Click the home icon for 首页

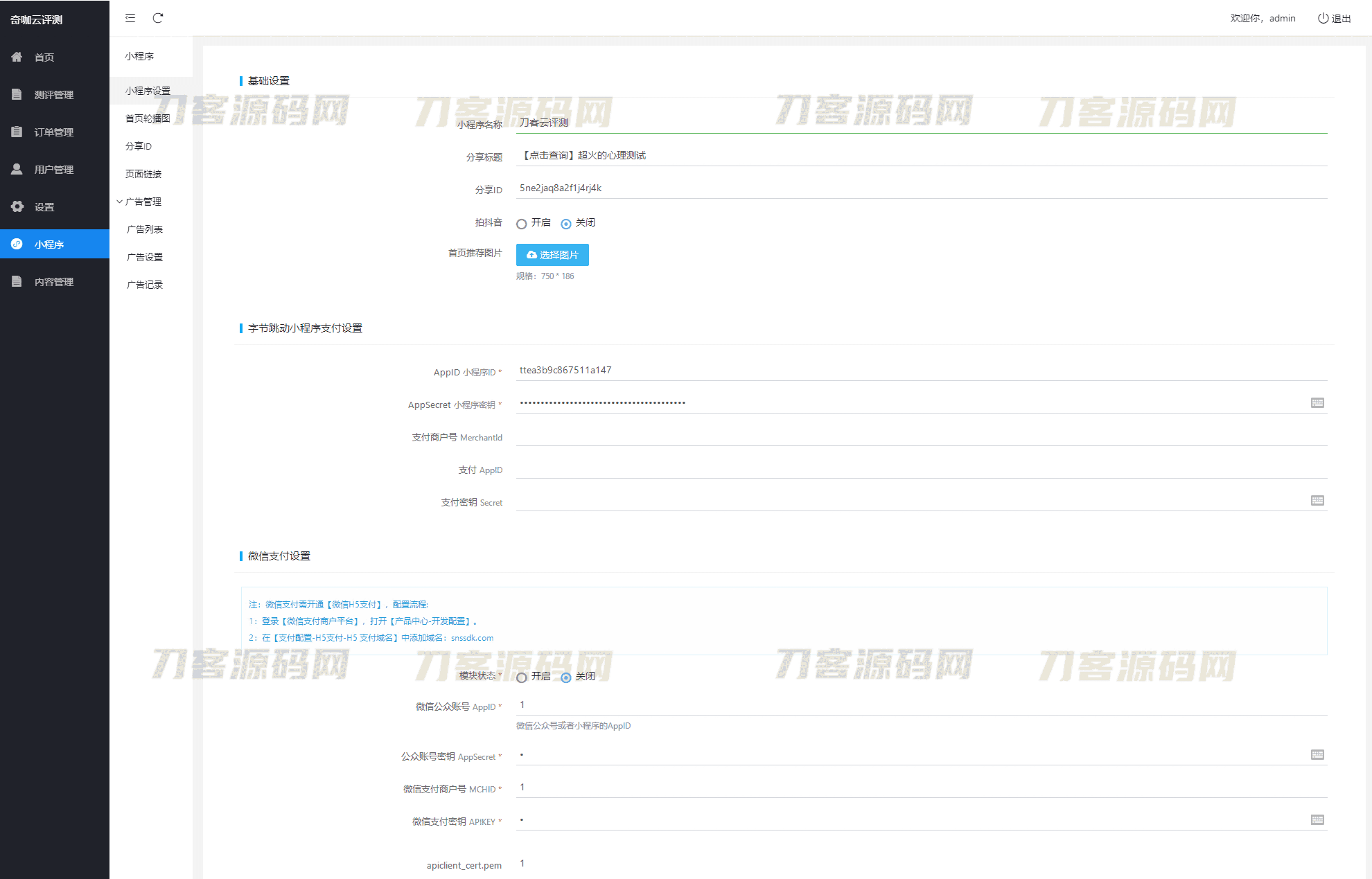click(17, 57)
